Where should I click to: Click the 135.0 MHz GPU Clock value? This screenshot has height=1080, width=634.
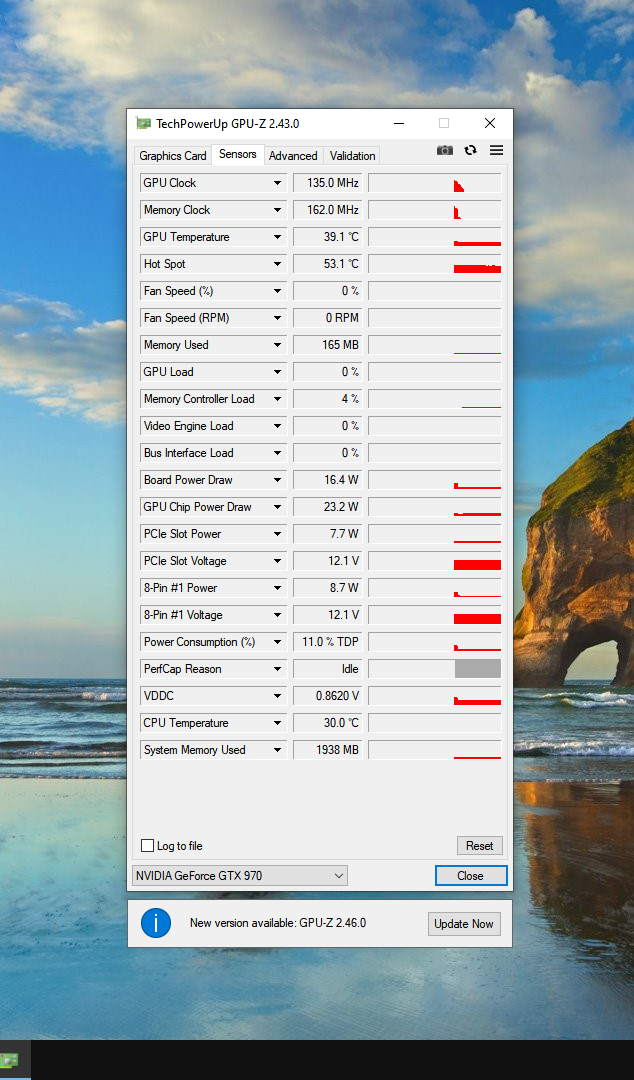pyautogui.click(x=327, y=183)
